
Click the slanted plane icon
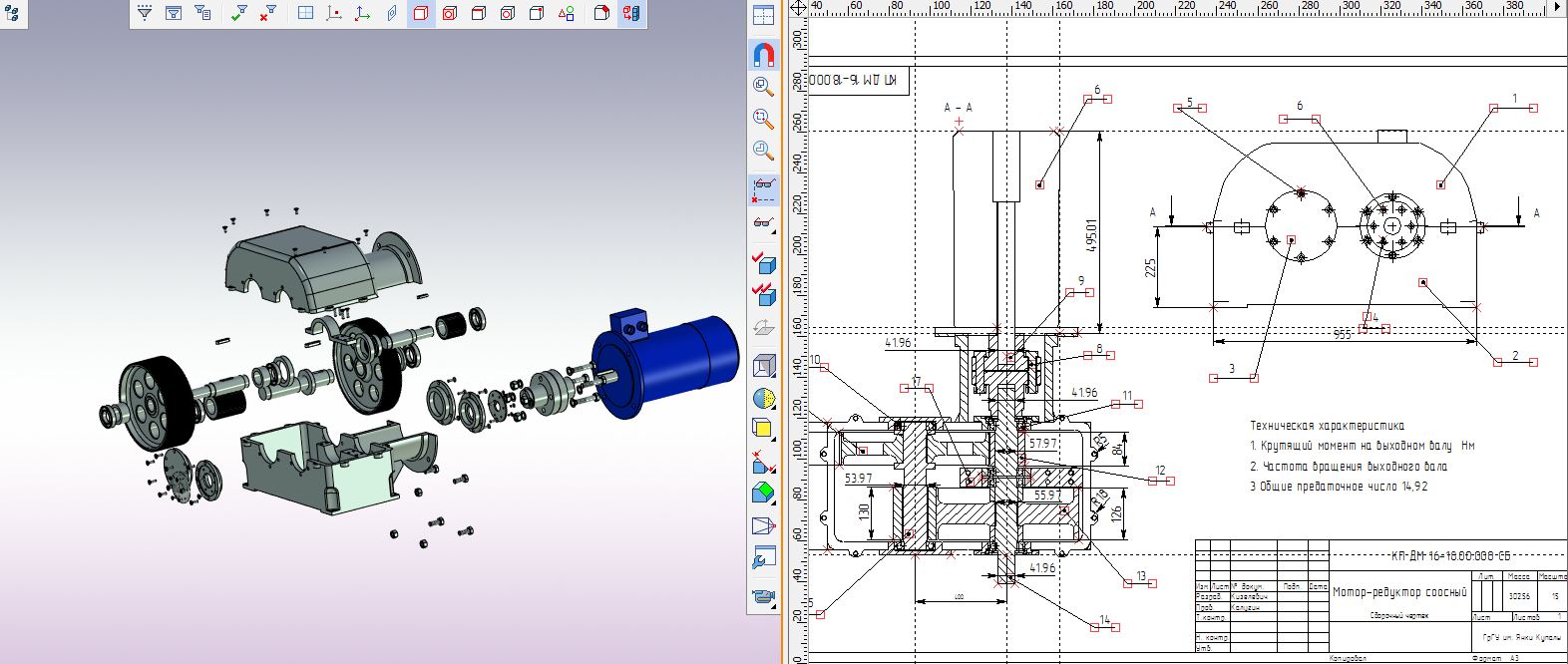tap(392, 14)
